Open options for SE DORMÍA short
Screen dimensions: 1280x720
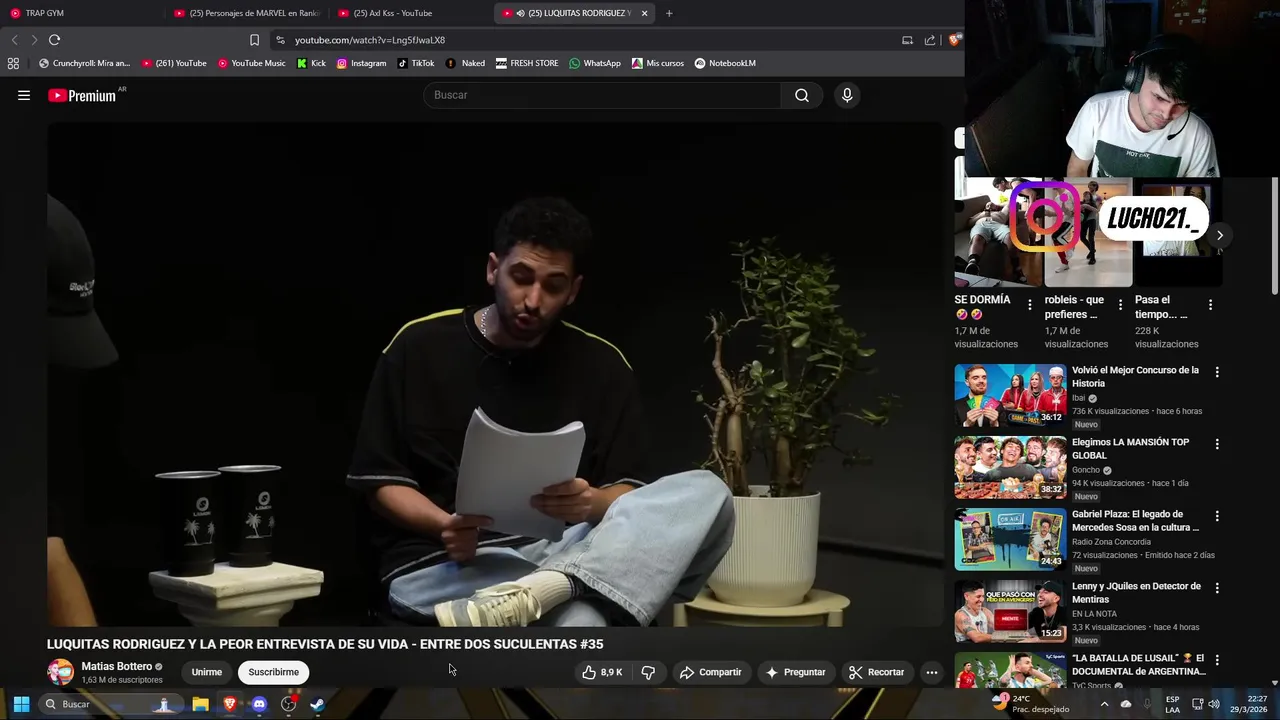coord(1030,305)
